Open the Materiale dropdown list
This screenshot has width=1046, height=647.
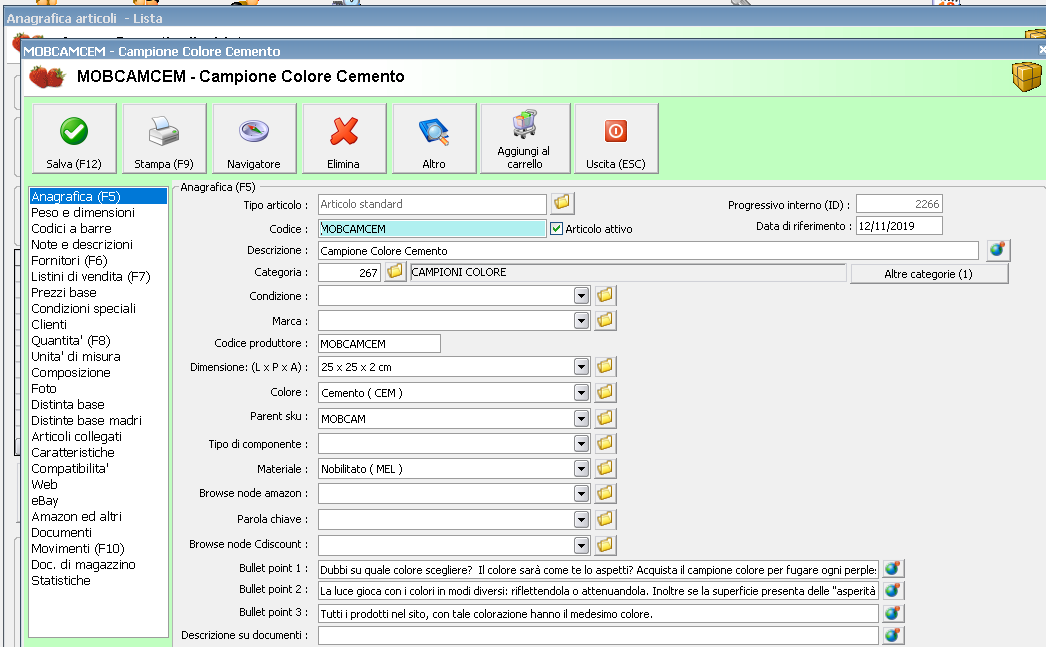click(581, 468)
